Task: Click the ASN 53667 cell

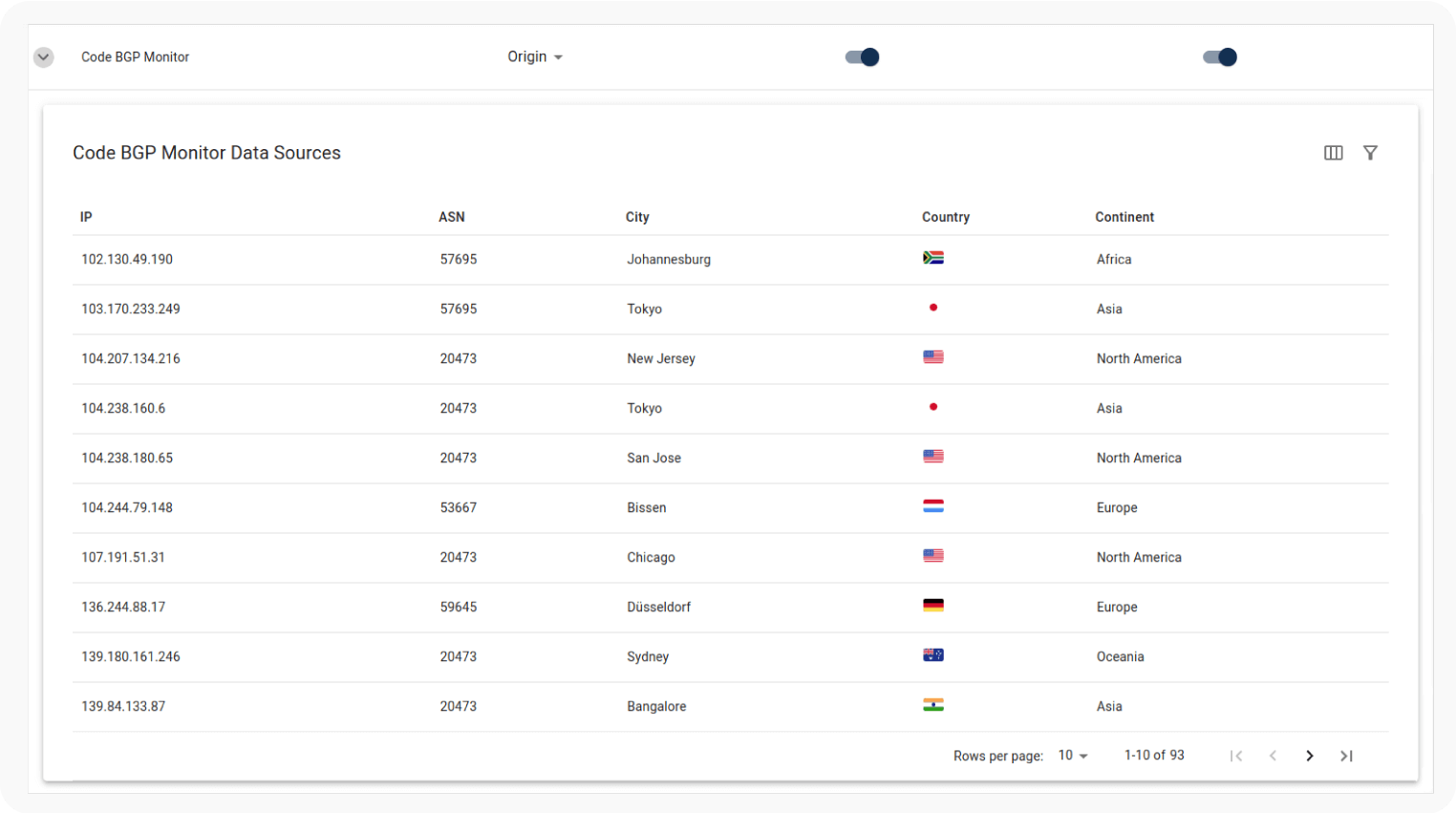Action: pos(458,508)
